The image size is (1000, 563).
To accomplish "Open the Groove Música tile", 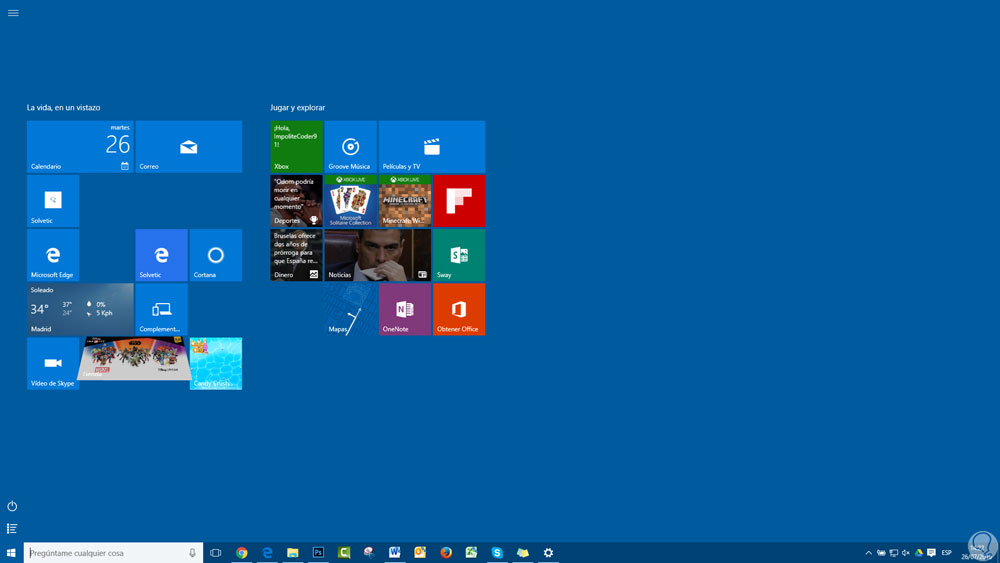I will [350, 147].
